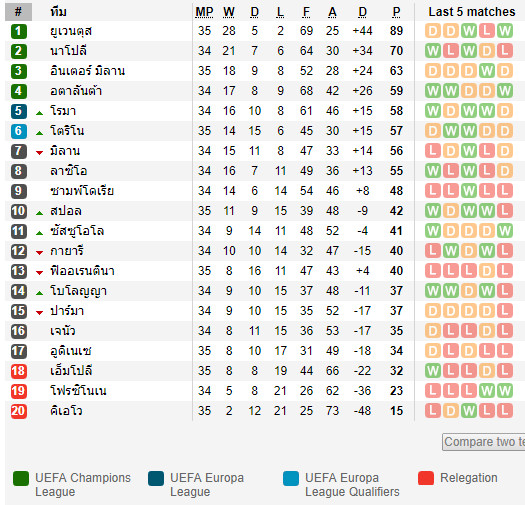Click red down arrow beside ปาร์มา
Screen dimensions: 525x505
pyautogui.click(x=40, y=313)
